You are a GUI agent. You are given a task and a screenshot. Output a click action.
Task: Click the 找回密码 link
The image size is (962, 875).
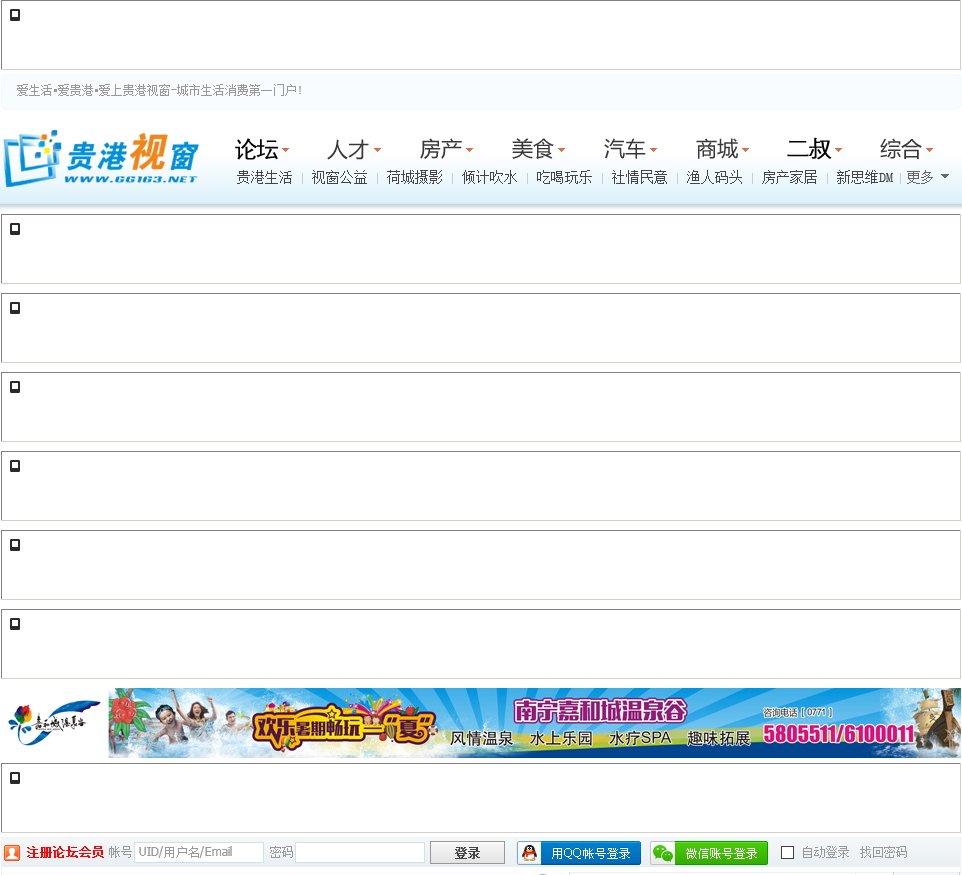pos(883,852)
